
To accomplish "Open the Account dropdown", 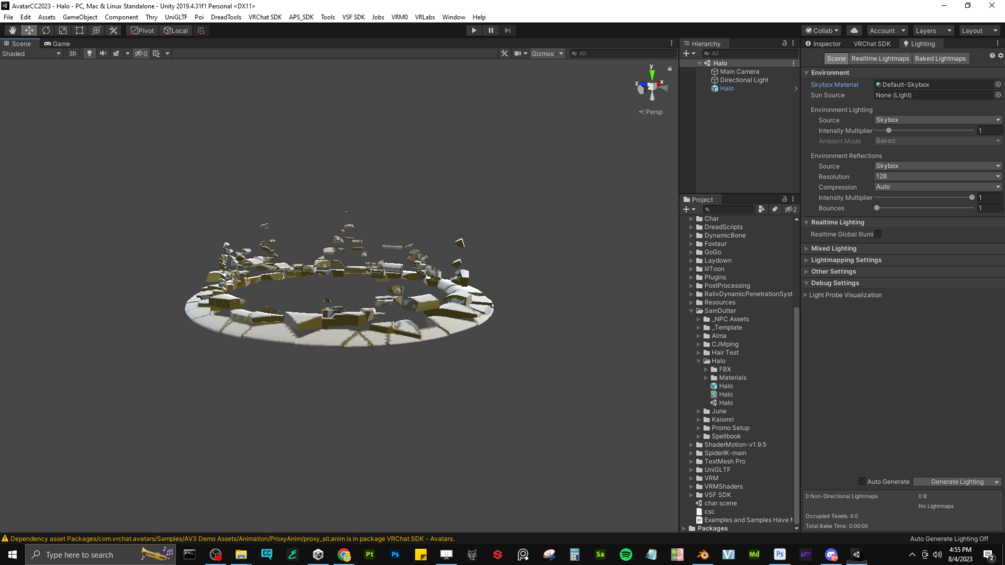I will [886, 30].
